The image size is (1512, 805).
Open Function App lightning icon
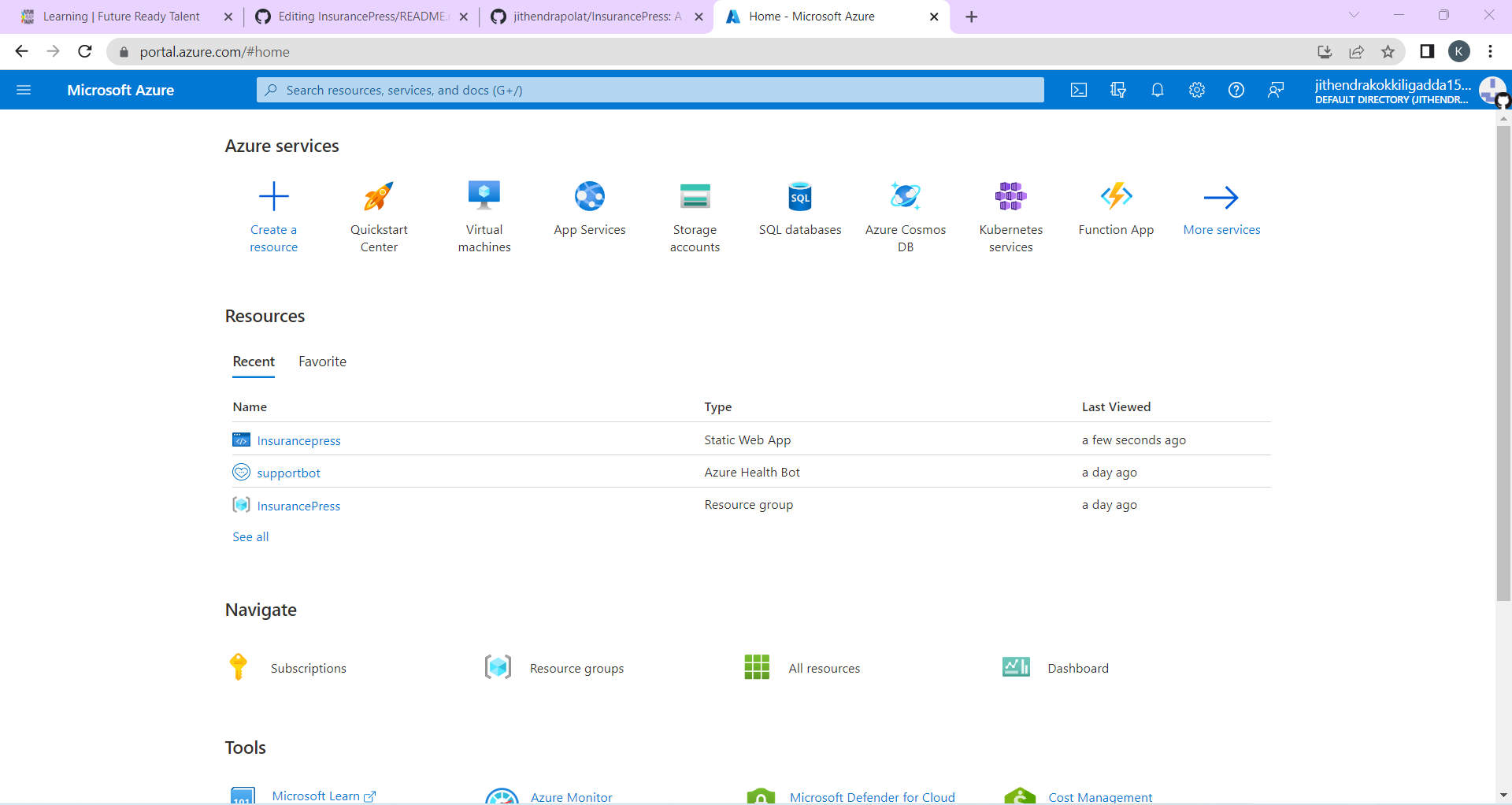click(x=1116, y=196)
